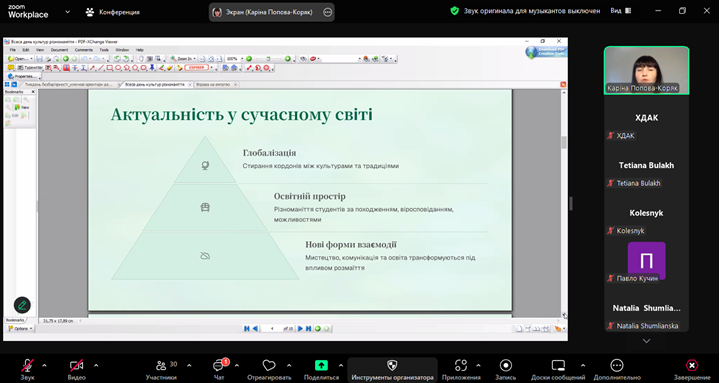This screenshot has height=383, width=720.
Task: Click the Save floppy disk icon
Action: click(x=39, y=59)
